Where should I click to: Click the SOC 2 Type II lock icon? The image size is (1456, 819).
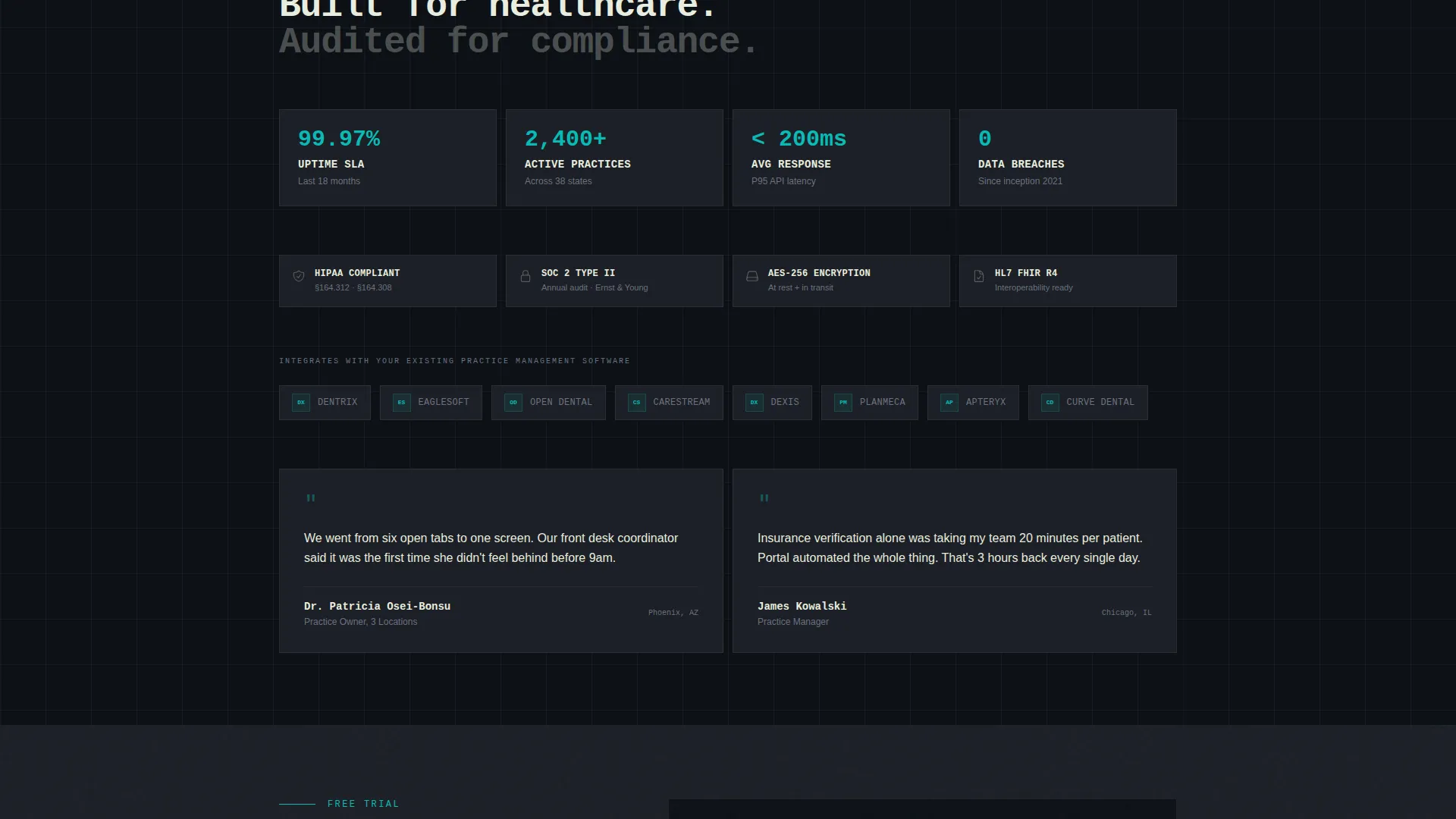tap(526, 276)
